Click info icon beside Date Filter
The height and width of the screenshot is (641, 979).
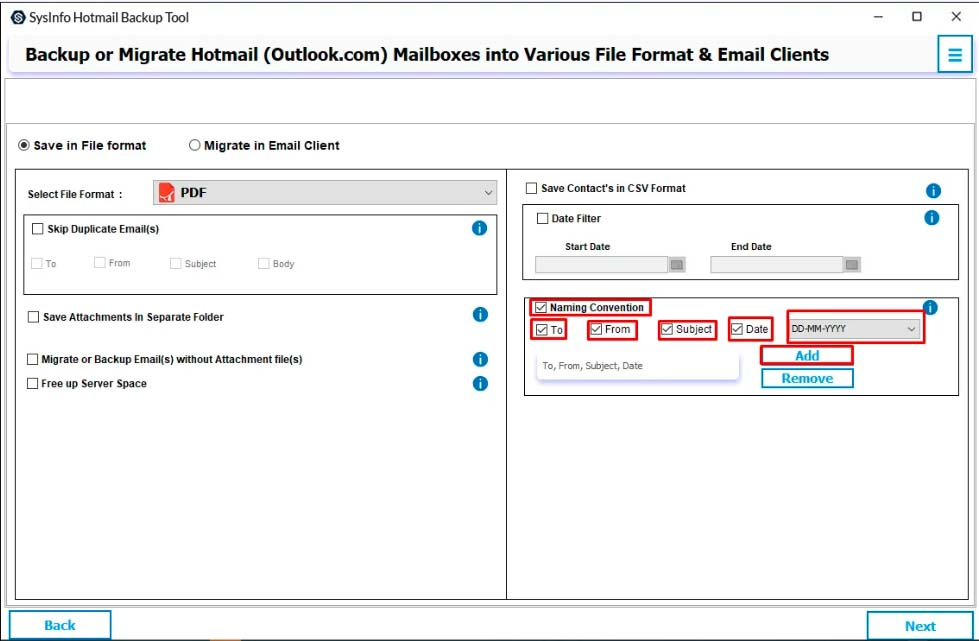[x=932, y=218]
